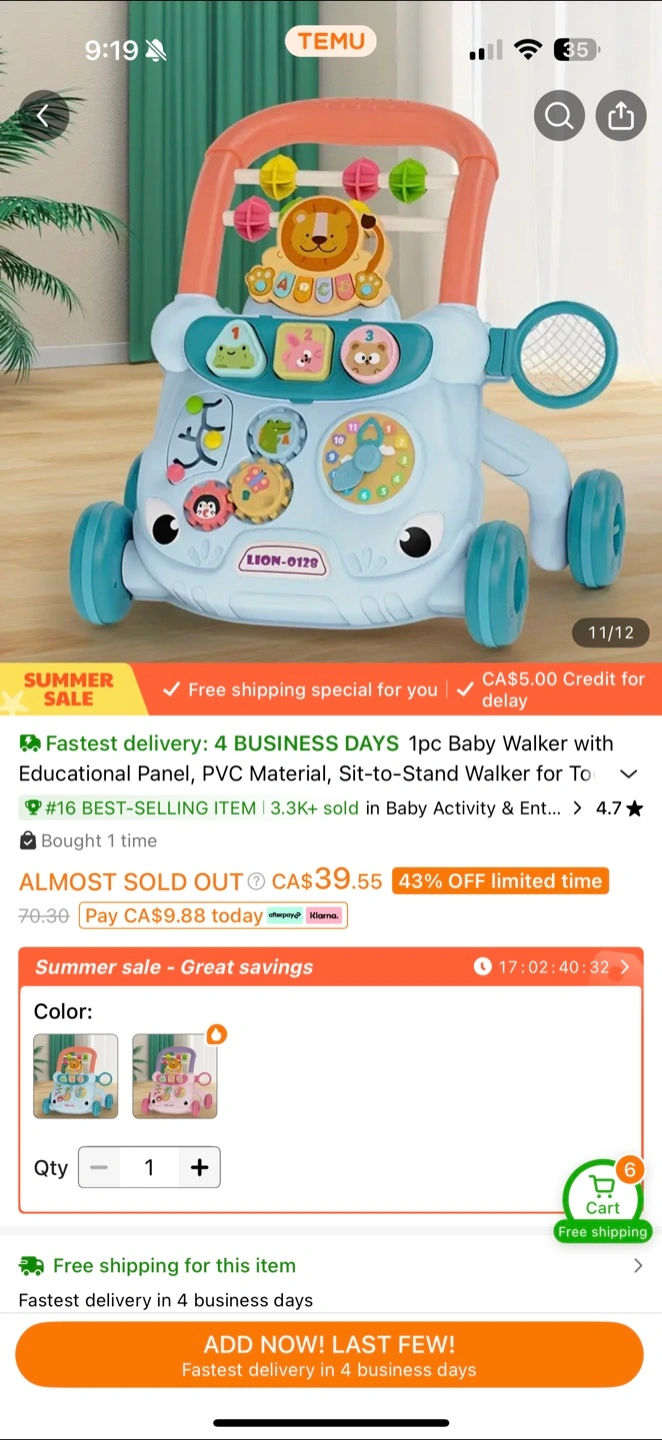Decrease quantity with the minus button
This screenshot has width=662, height=1440.
click(99, 1167)
